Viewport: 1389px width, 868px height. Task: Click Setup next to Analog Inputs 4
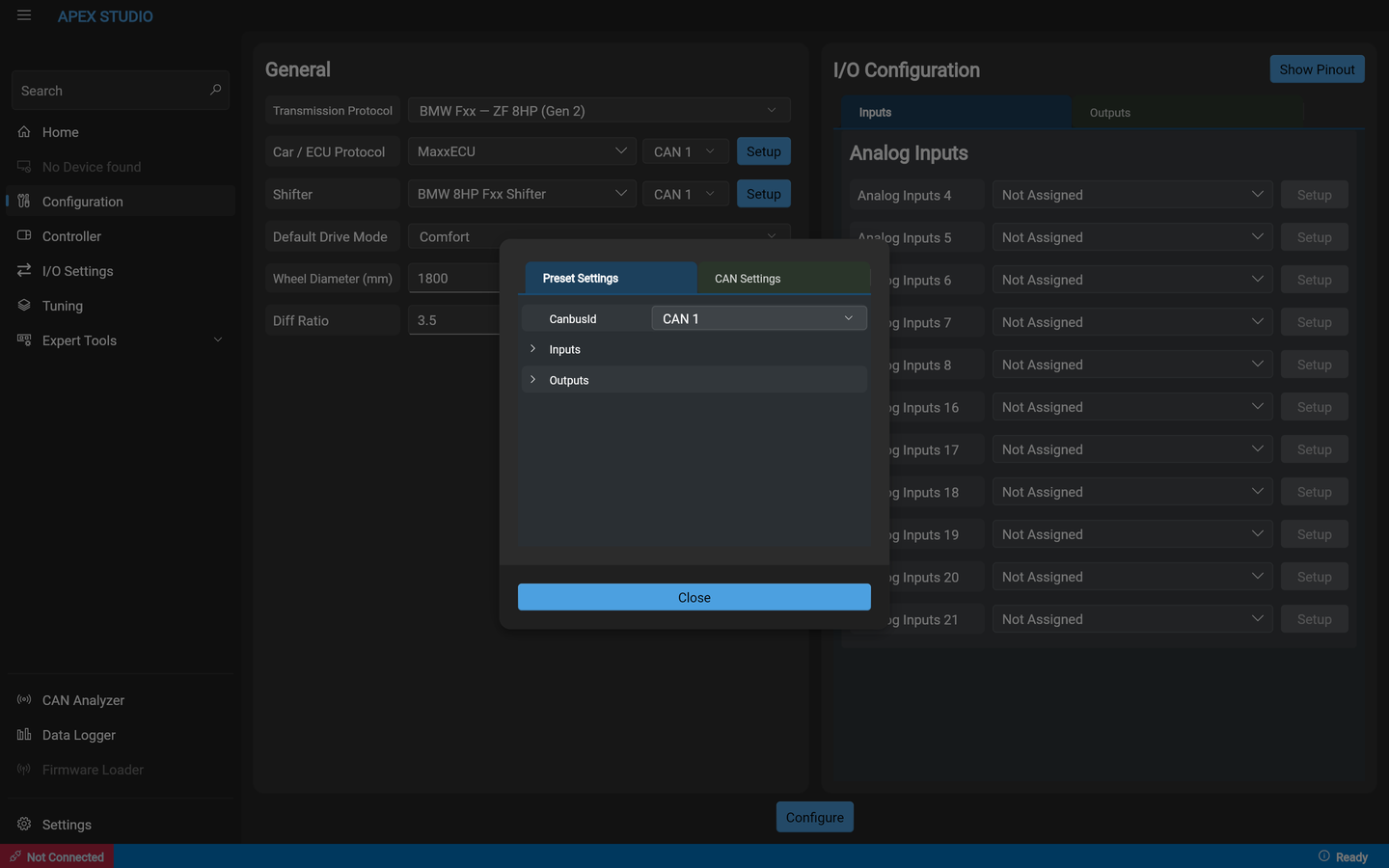1315,195
